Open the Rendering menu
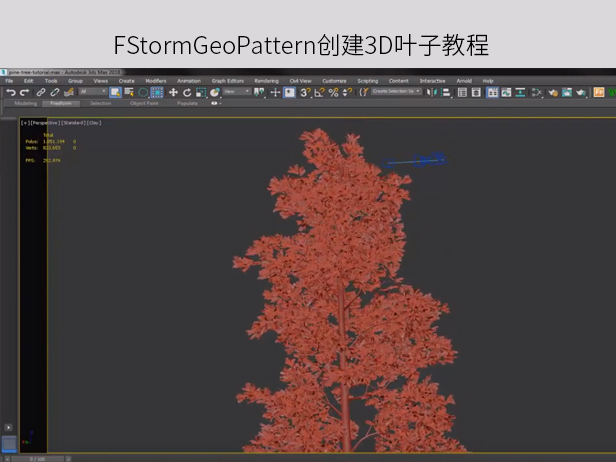Image resolution: width=616 pixels, height=462 pixels. [266, 80]
